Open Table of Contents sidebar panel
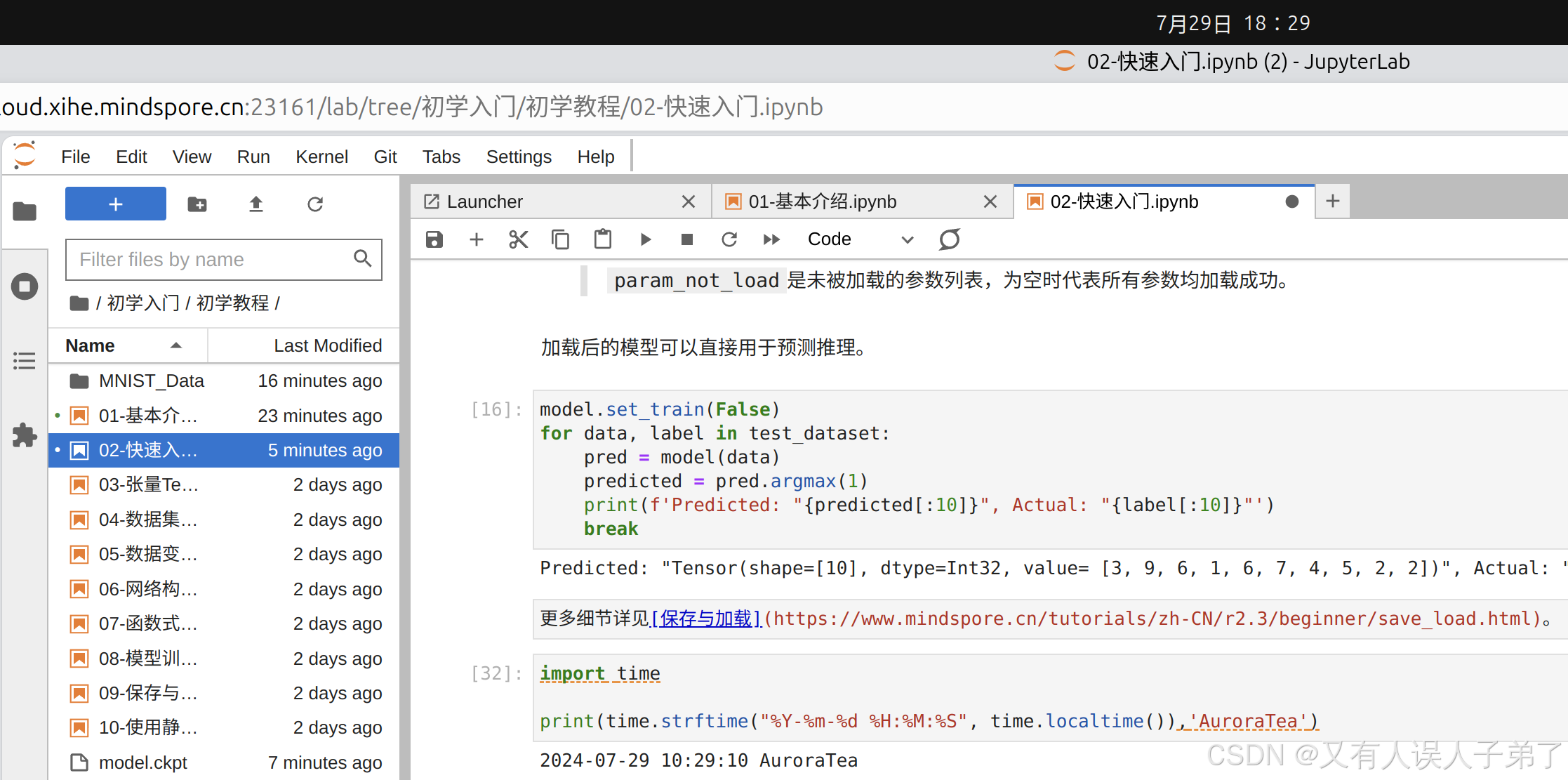1568x780 pixels. tap(25, 361)
